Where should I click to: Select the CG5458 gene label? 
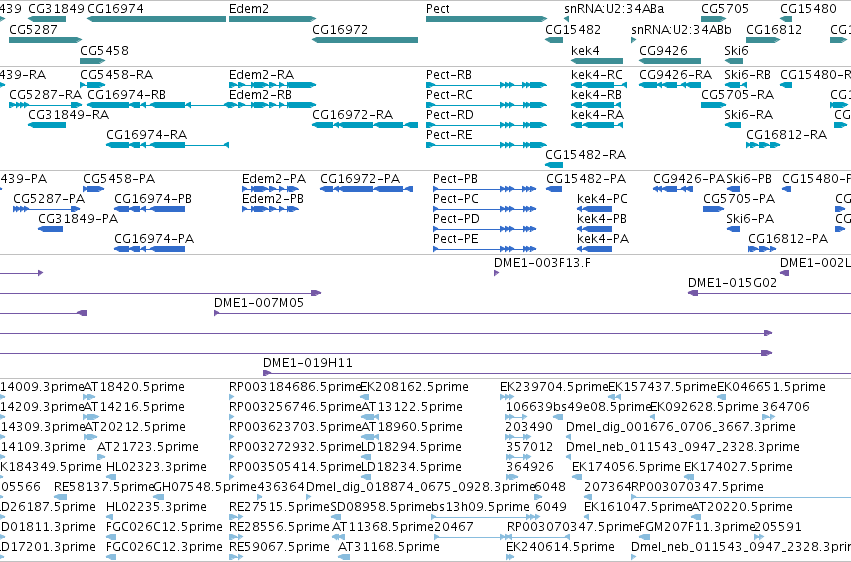104,50
